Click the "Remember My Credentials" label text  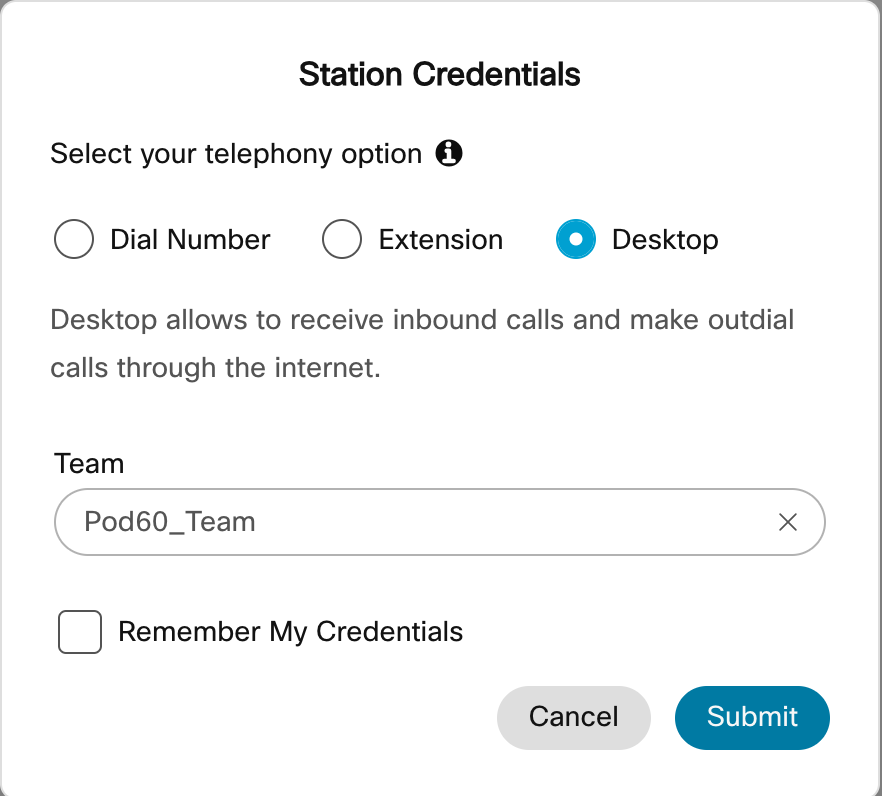point(290,632)
